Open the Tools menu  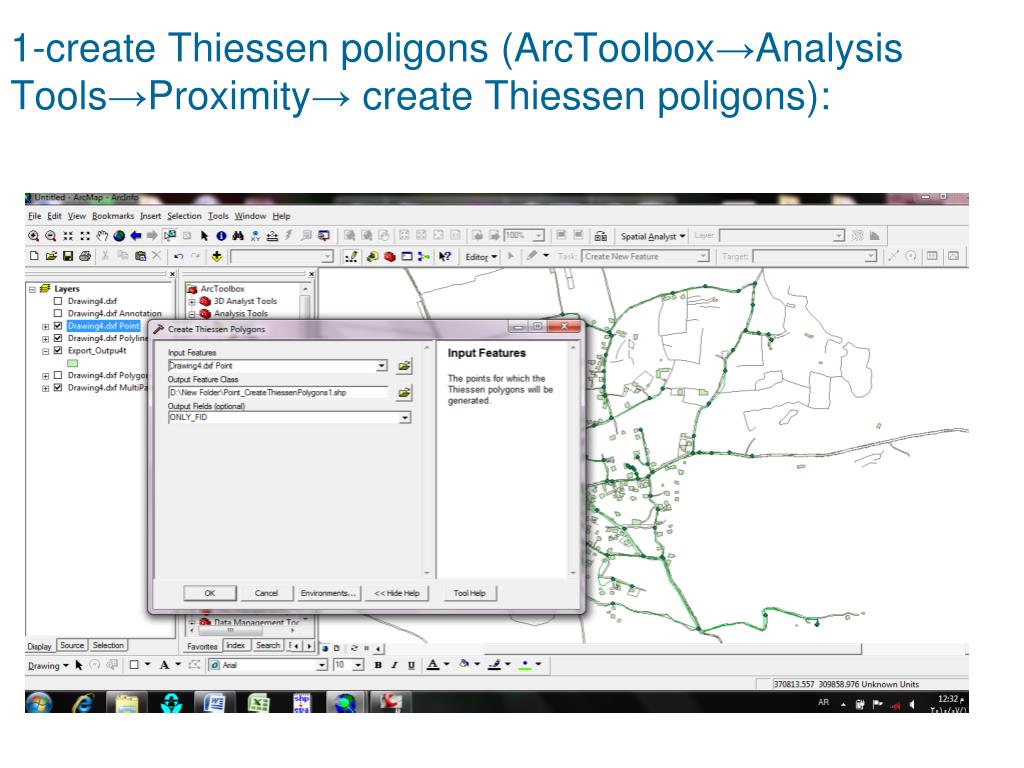pyautogui.click(x=218, y=216)
